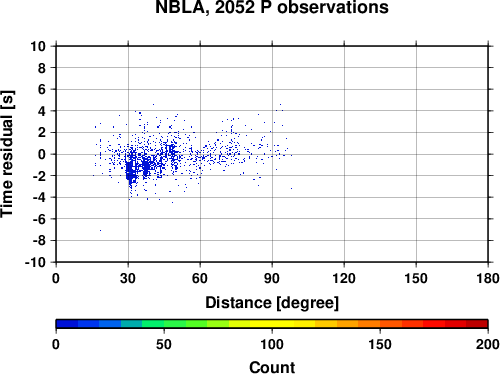This screenshot has width=500, height=374.
Task: Click x-axis tick label '30'
Action: click(x=128, y=278)
